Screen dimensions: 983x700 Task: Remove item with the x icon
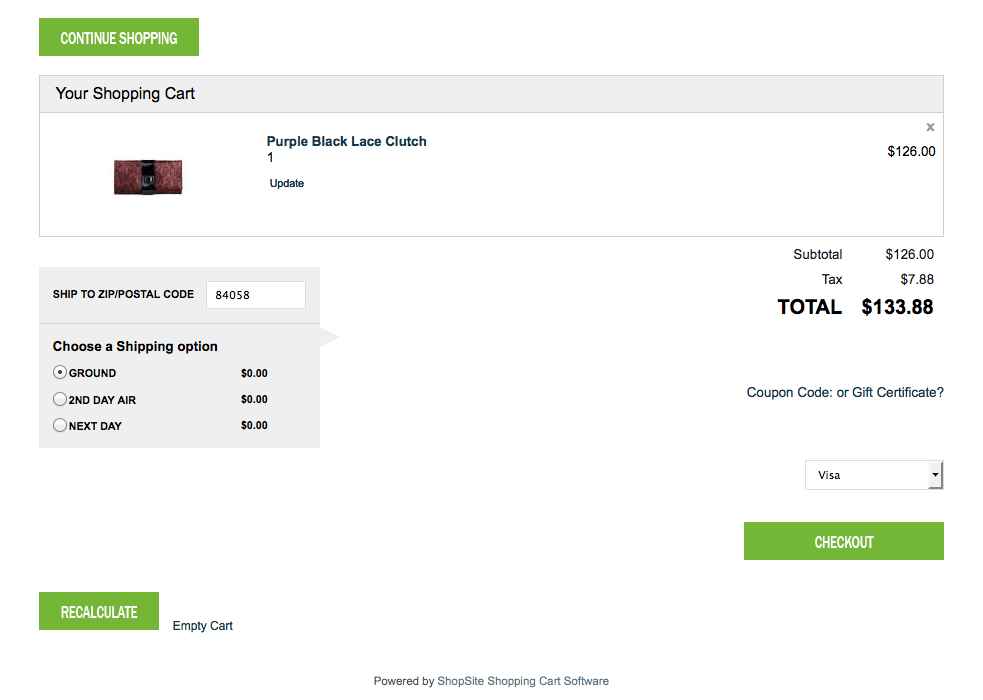click(x=930, y=127)
